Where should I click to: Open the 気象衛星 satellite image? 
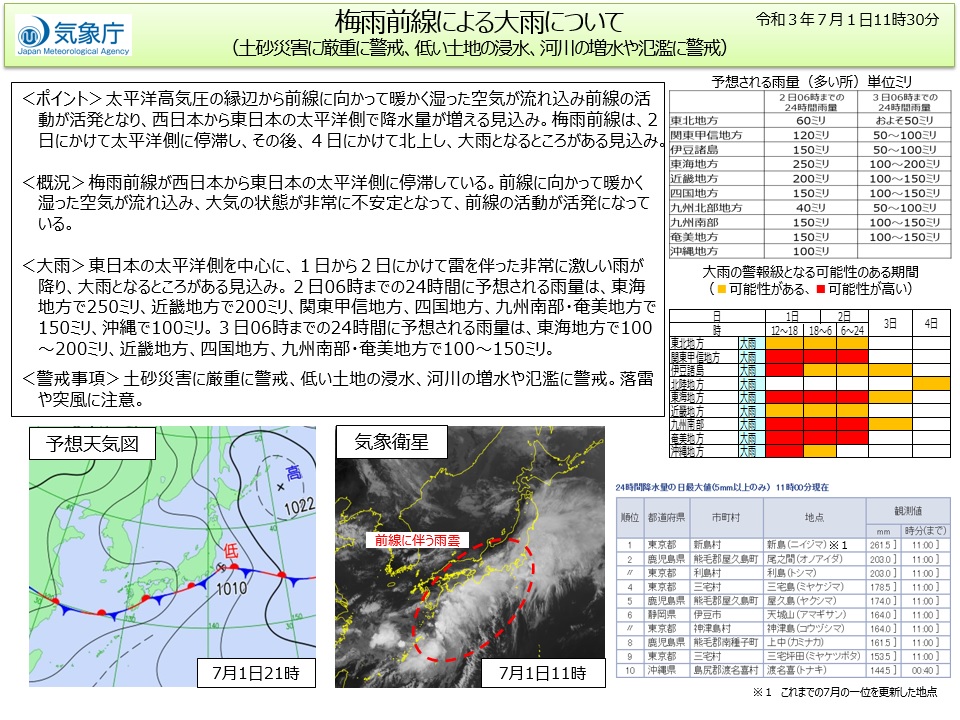pos(470,557)
